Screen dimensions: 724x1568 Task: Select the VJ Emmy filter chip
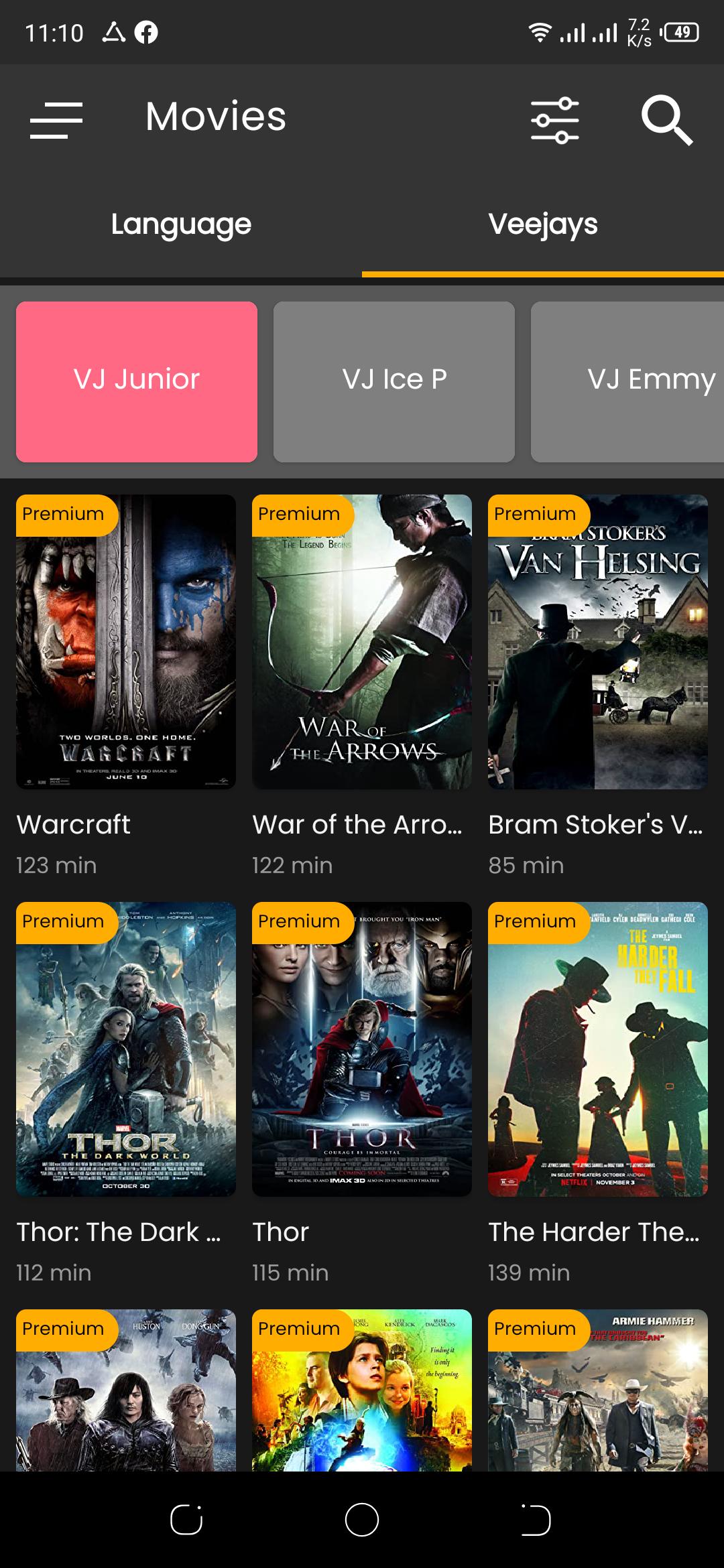click(x=627, y=382)
